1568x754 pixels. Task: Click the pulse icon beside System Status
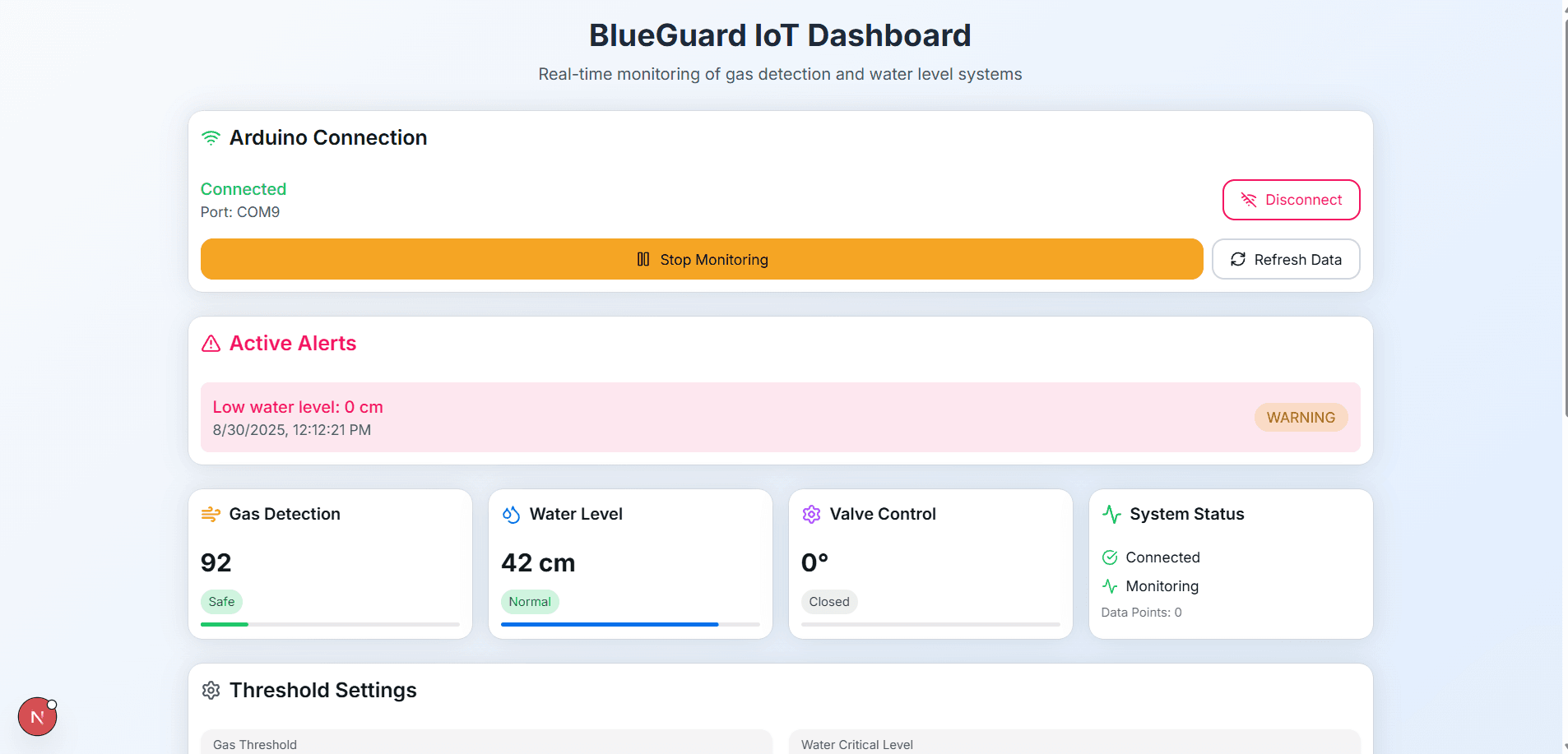tap(1111, 515)
